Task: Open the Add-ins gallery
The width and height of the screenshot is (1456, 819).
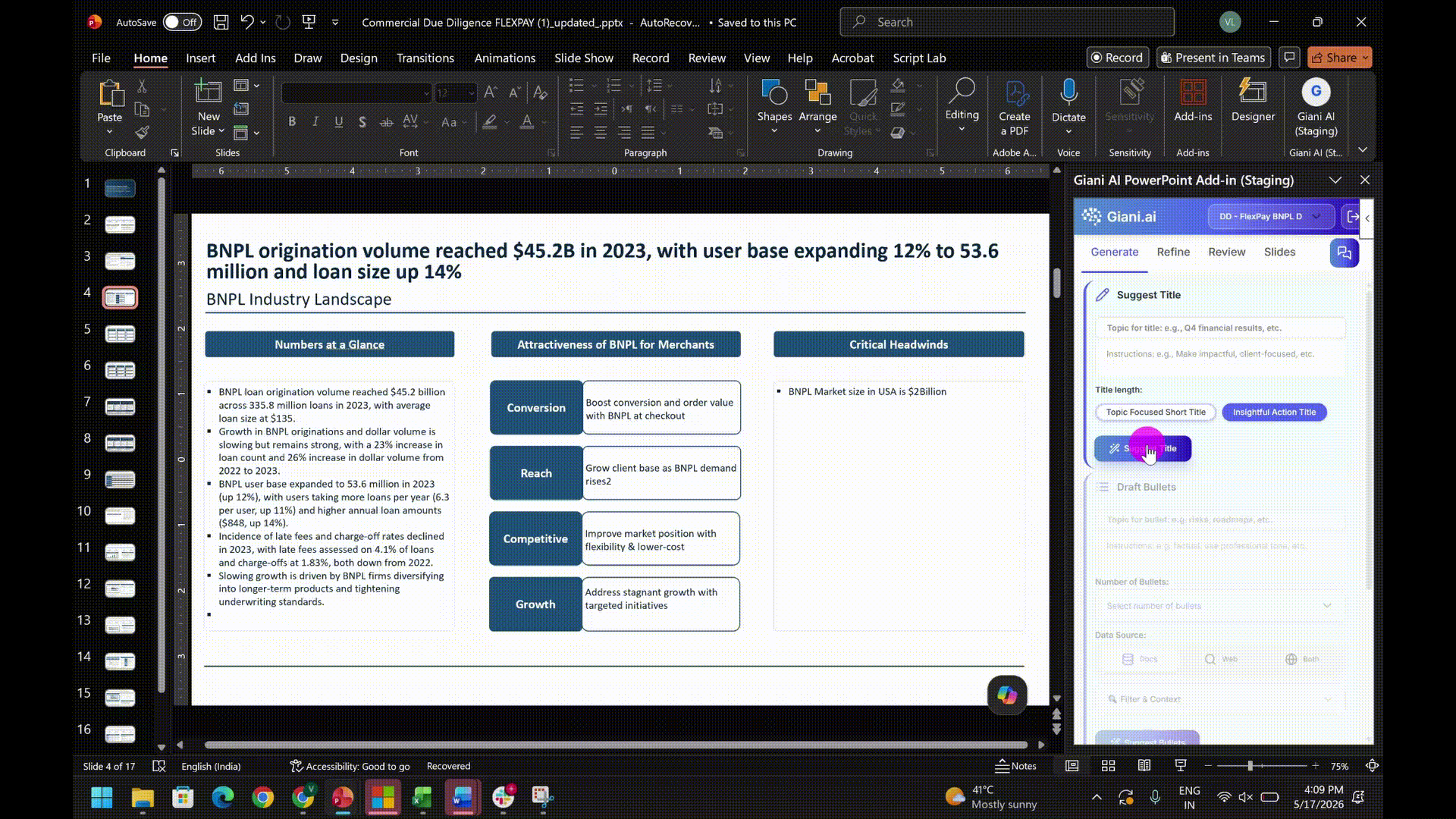Action: point(1193,100)
